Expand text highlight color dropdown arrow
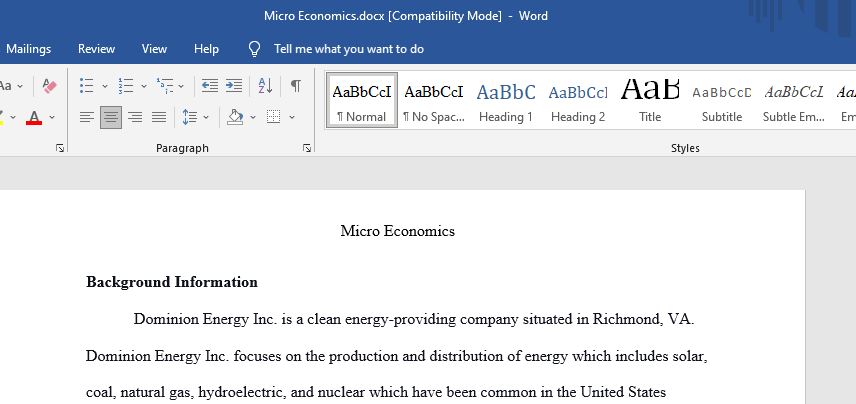 pyautogui.click(x=13, y=117)
